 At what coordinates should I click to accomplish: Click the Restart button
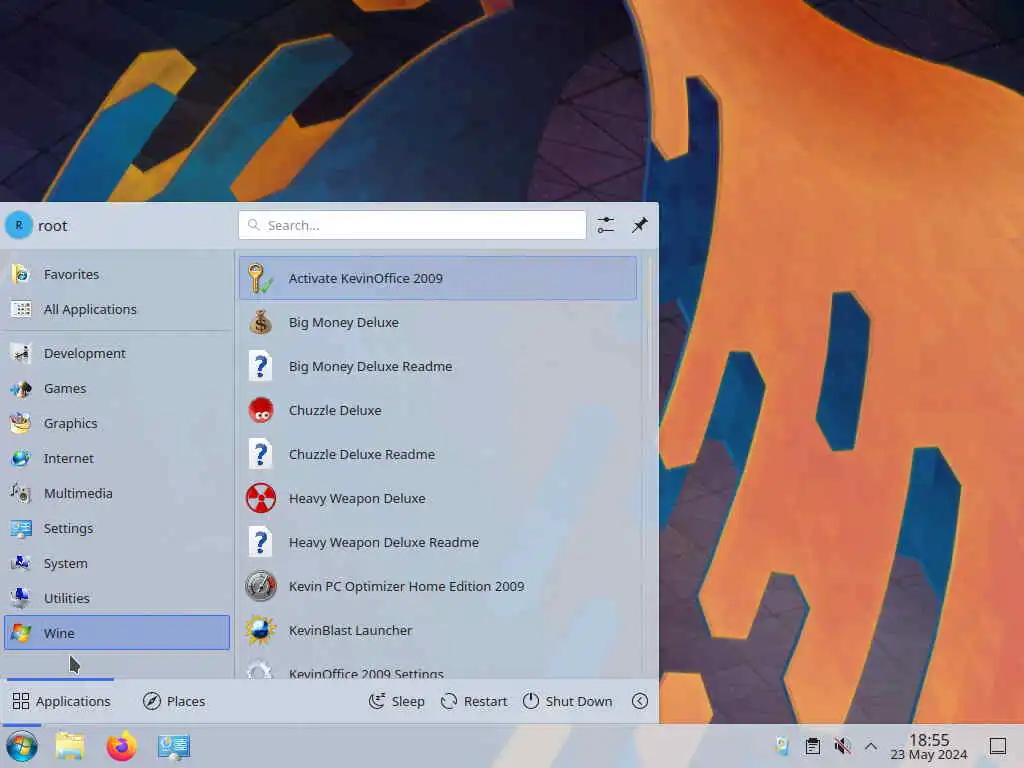474,701
